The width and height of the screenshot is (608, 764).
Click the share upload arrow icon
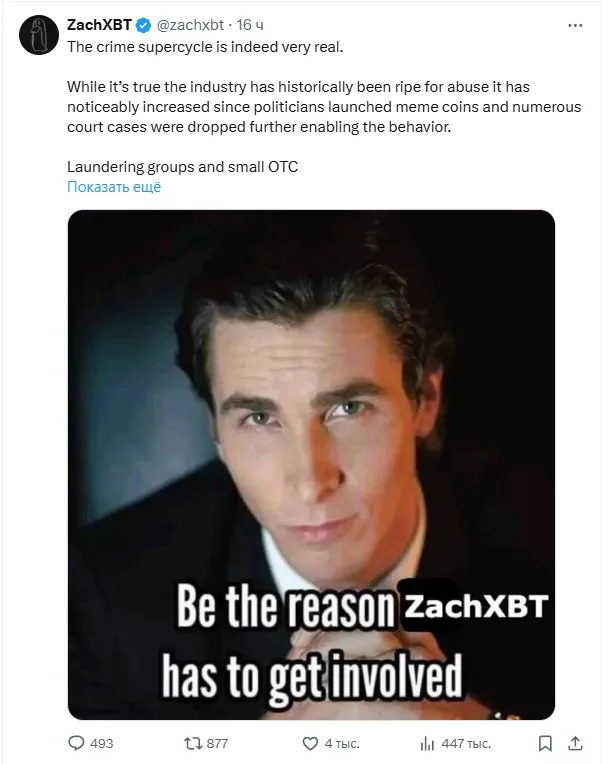tap(575, 743)
